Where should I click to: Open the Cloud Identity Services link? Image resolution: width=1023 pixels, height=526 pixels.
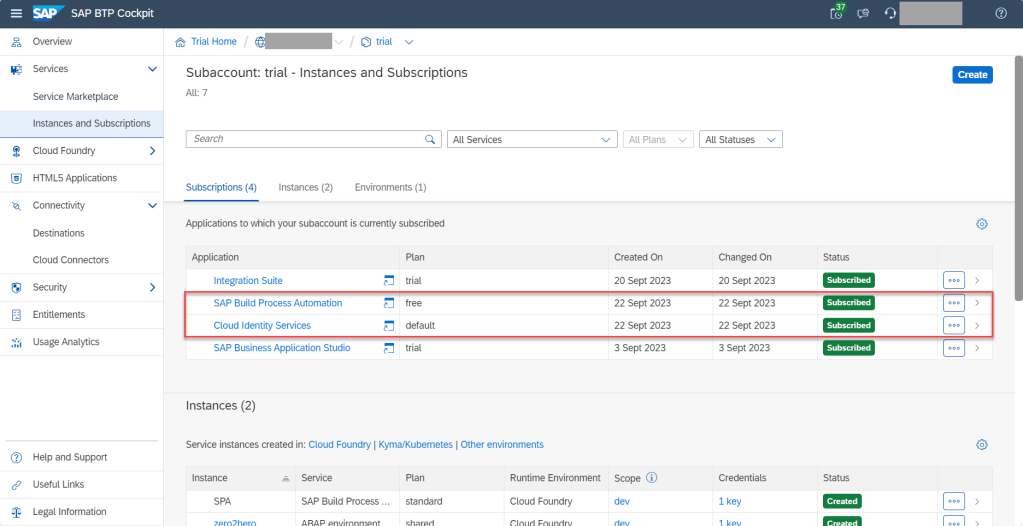click(262, 326)
